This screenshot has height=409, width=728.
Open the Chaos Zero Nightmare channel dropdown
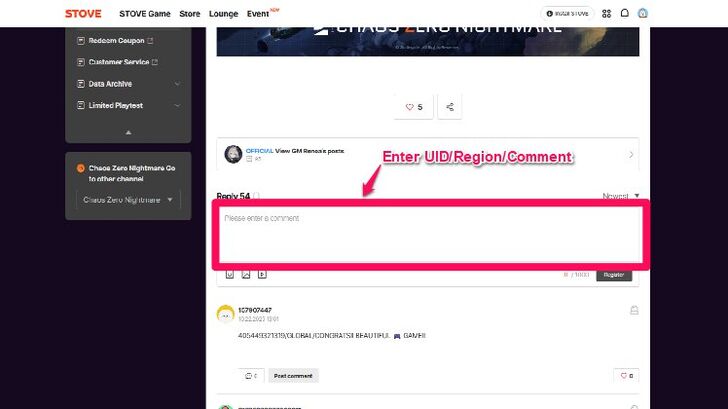128,200
